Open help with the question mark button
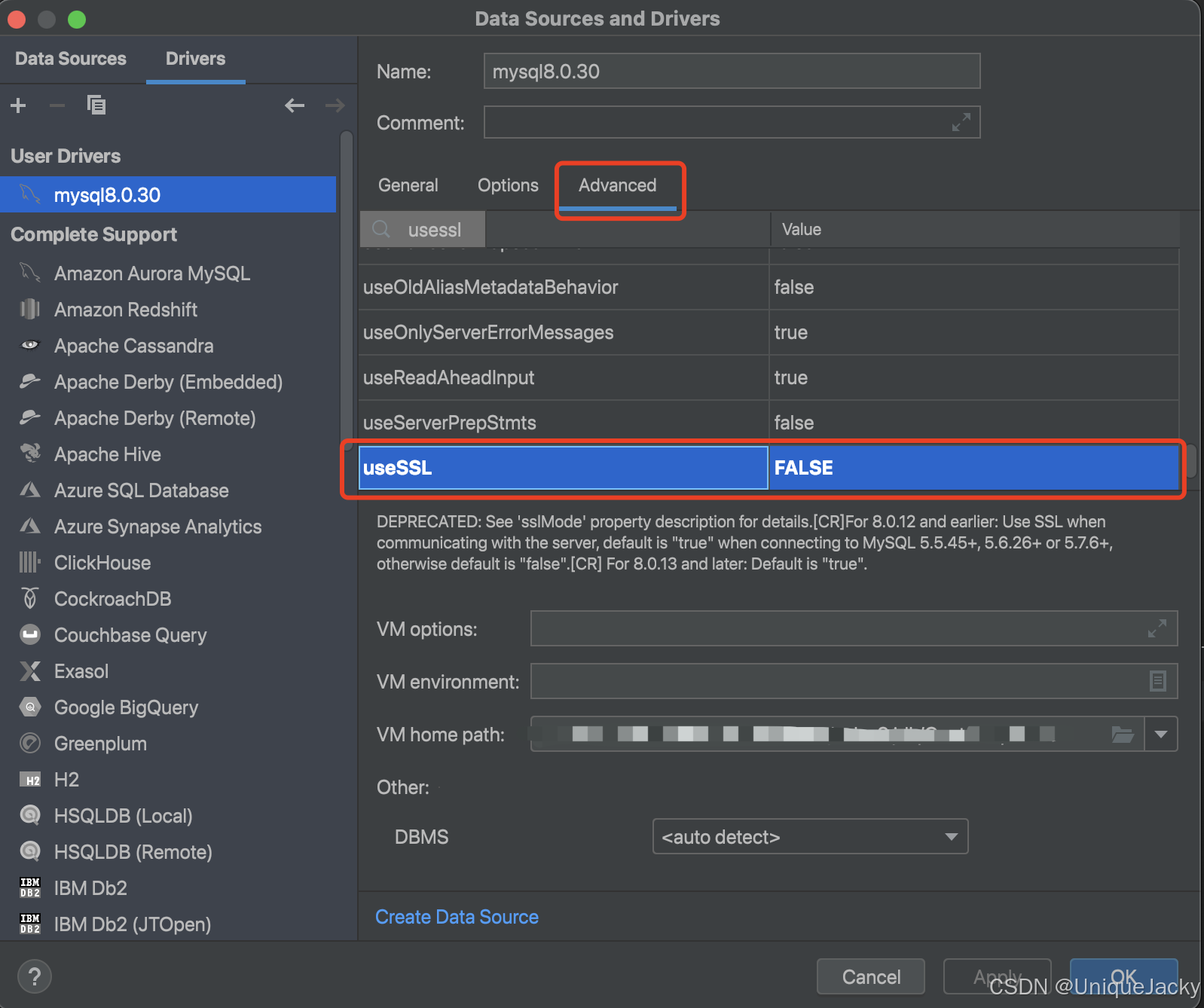The image size is (1204, 1008). point(34,977)
